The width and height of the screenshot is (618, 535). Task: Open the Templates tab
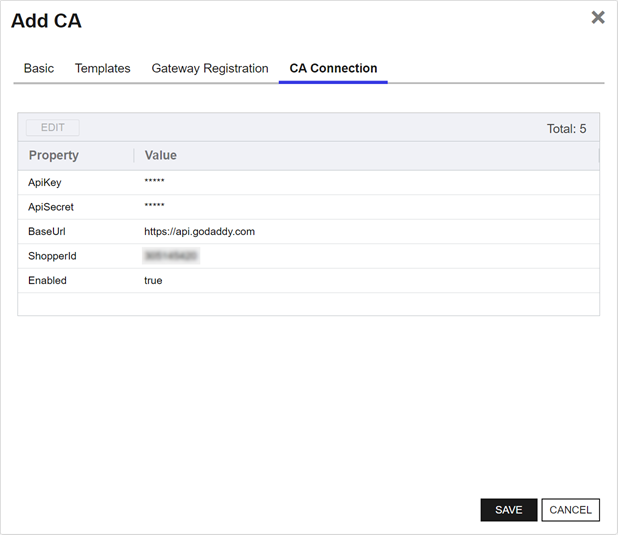tap(103, 69)
